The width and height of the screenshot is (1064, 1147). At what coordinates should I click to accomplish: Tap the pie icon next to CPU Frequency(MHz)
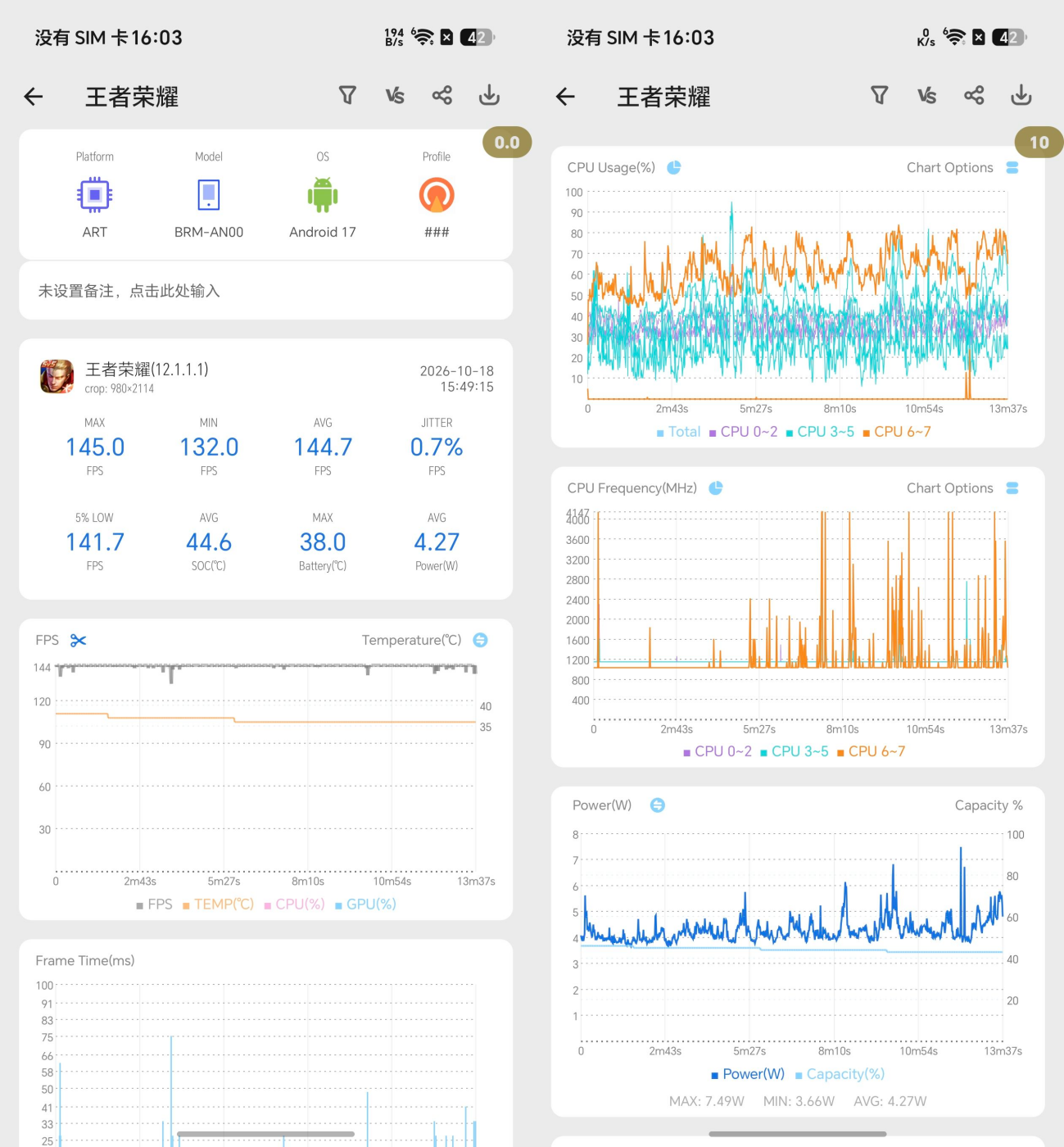pyautogui.click(x=716, y=487)
